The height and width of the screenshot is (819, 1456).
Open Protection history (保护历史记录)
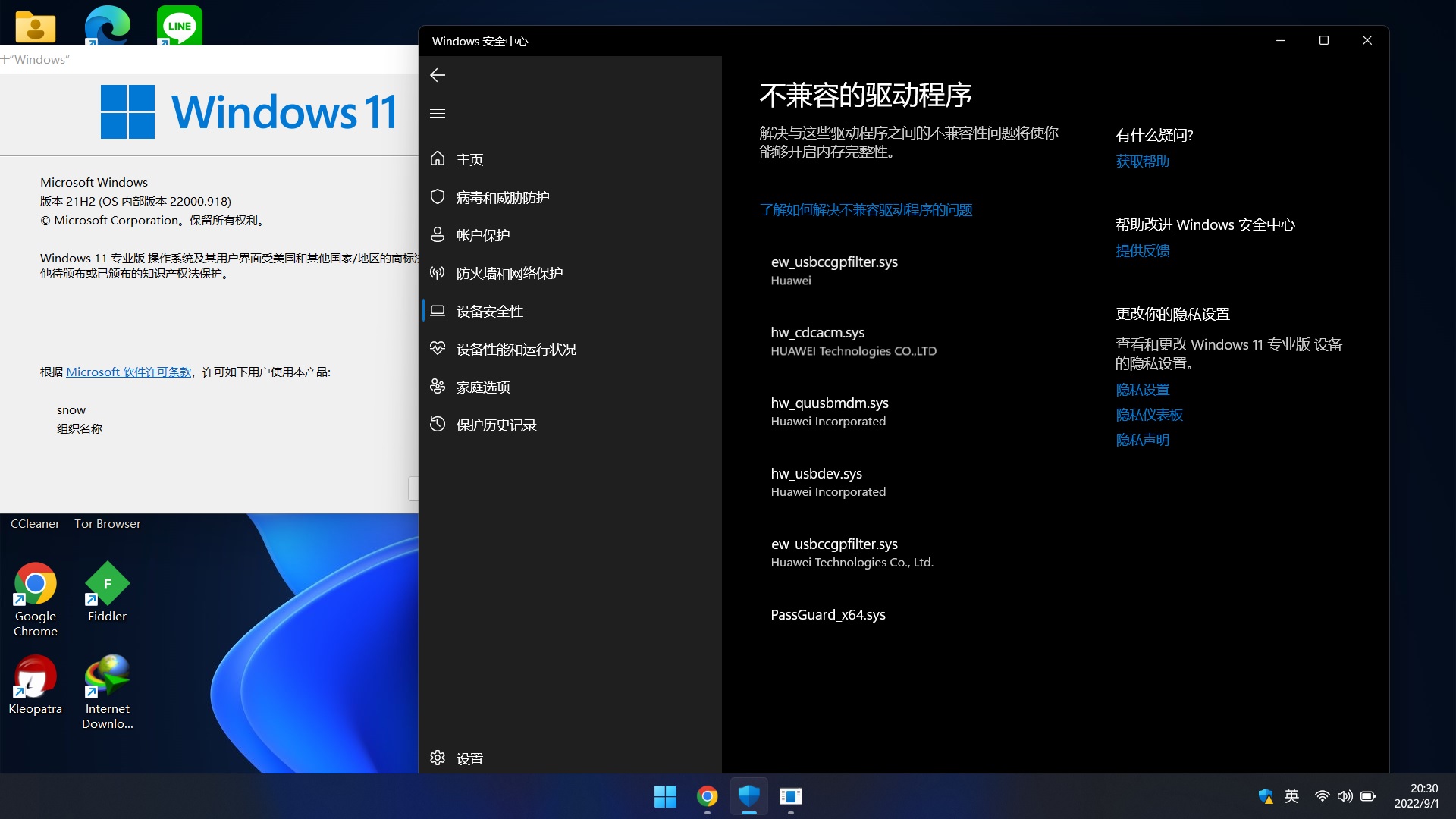coord(570,425)
